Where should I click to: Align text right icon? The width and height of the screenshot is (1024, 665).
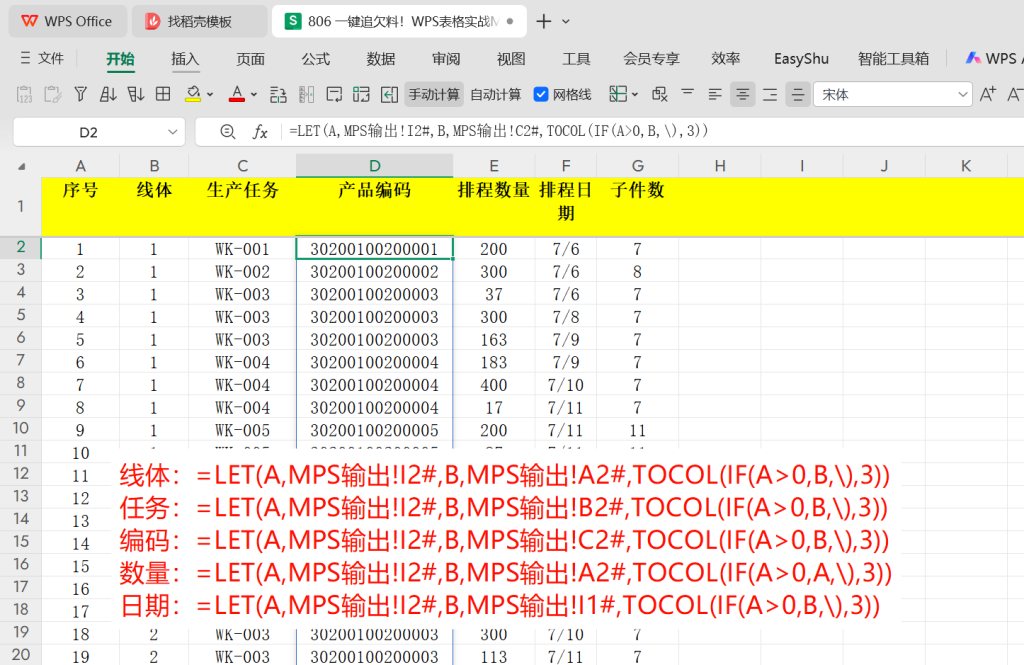click(x=770, y=95)
